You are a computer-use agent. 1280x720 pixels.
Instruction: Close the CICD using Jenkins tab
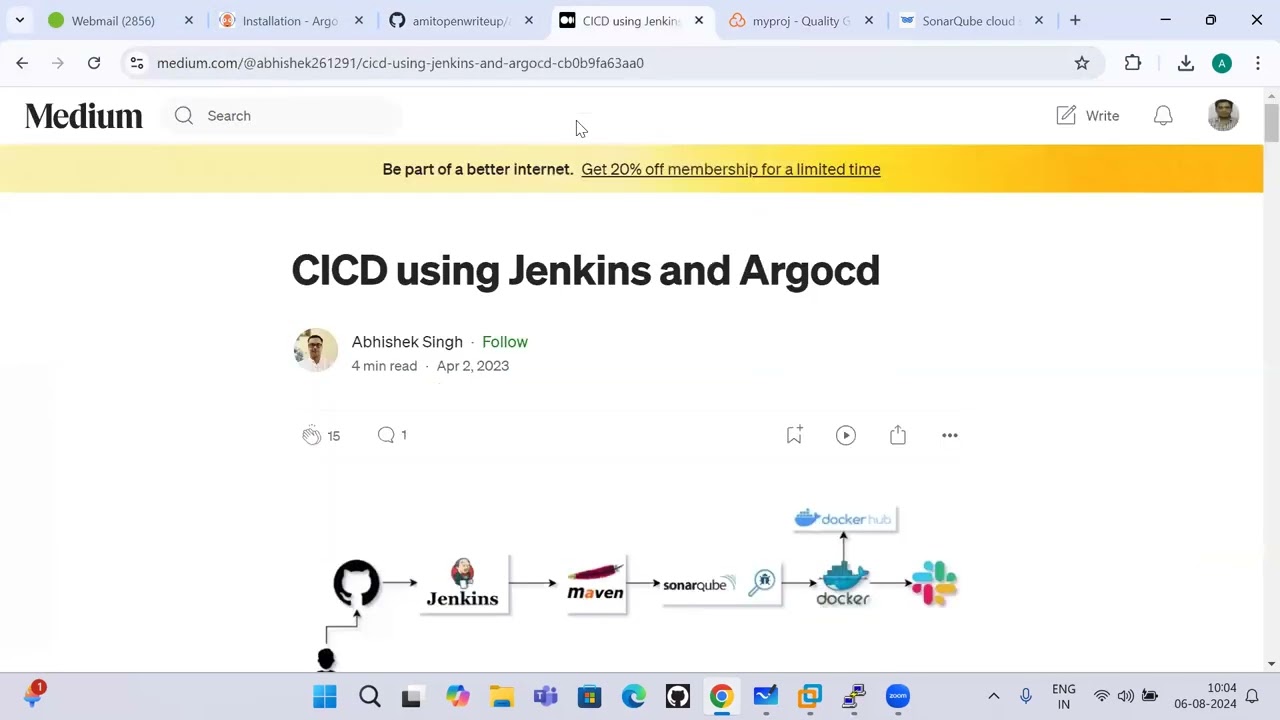tap(699, 20)
